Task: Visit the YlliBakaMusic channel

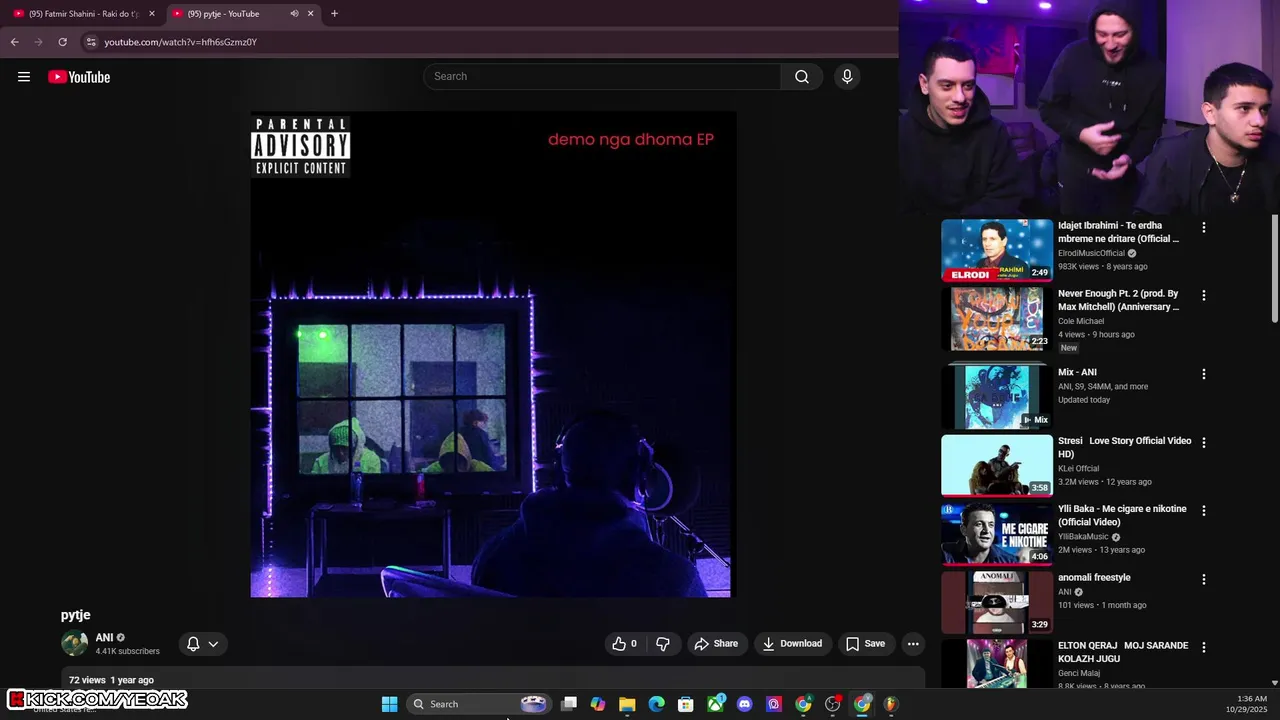Action: (x=1083, y=537)
